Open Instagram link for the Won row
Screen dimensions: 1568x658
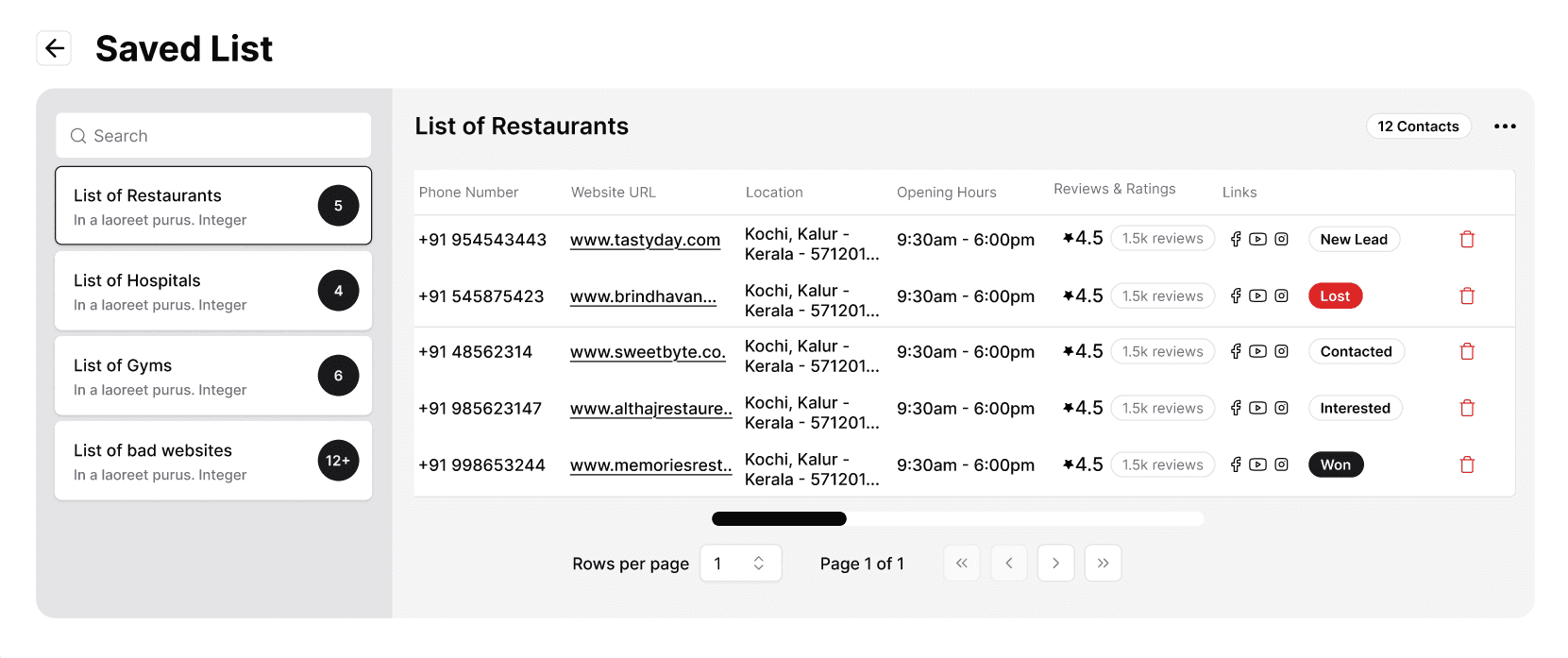[1281, 464]
